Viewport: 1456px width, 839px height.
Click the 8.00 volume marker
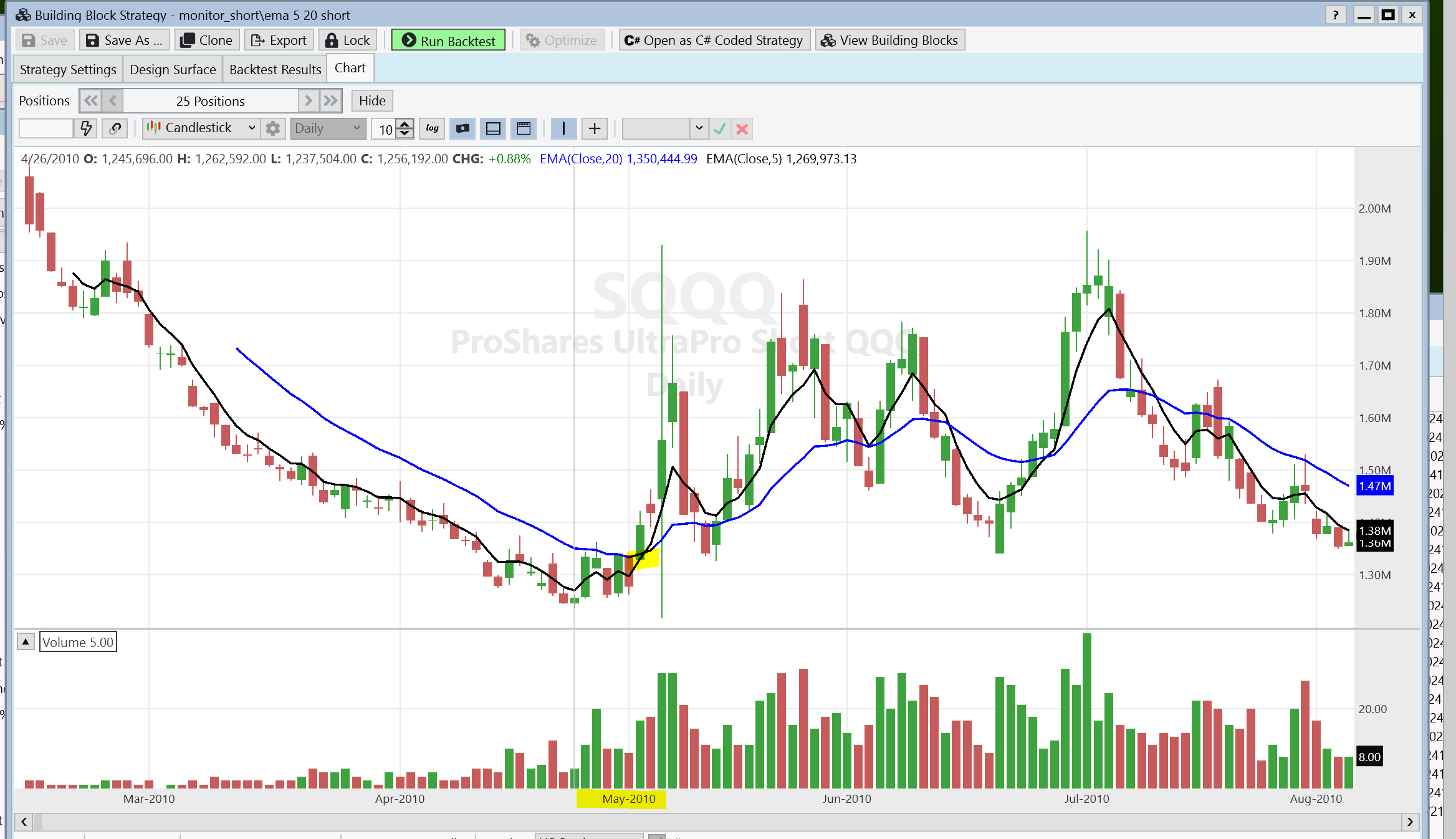tap(1369, 757)
